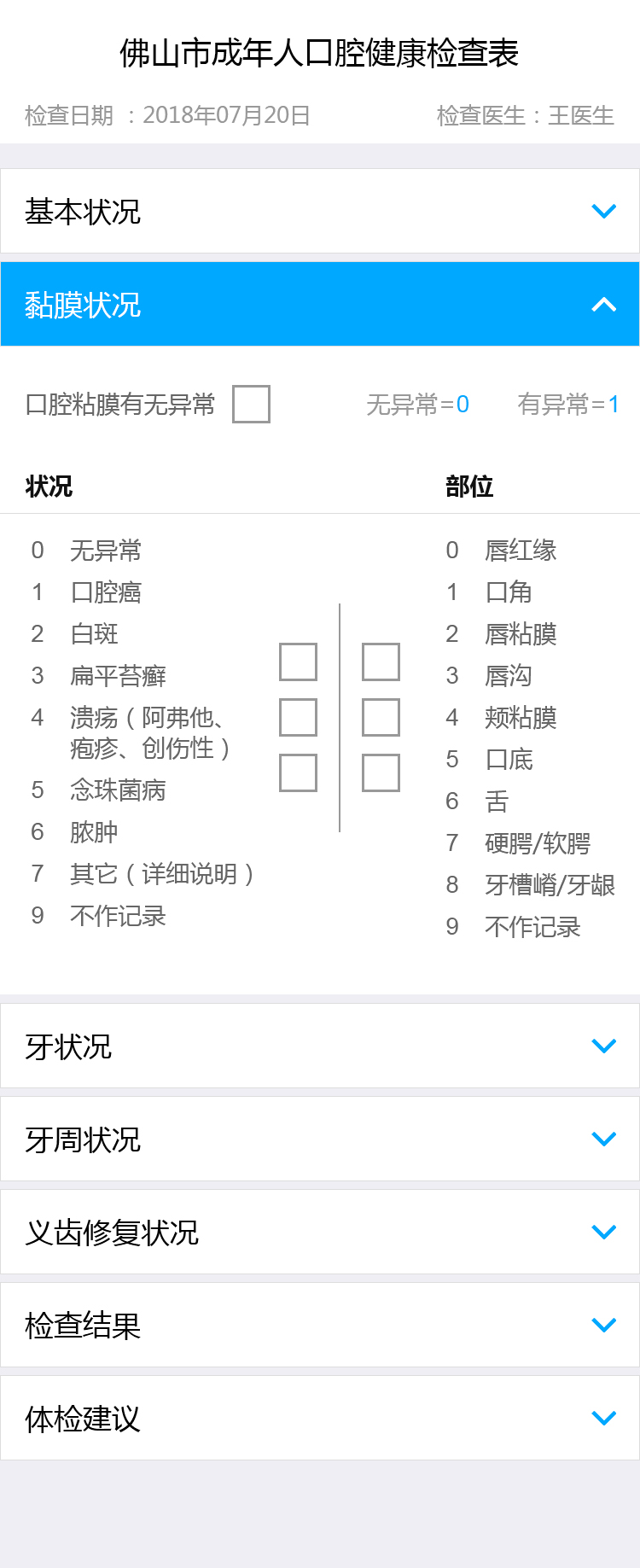Viewport: 640px width, 1568px height.
Task: Click the 牙周状况 chevron icon
Action: [x=603, y=1139]
